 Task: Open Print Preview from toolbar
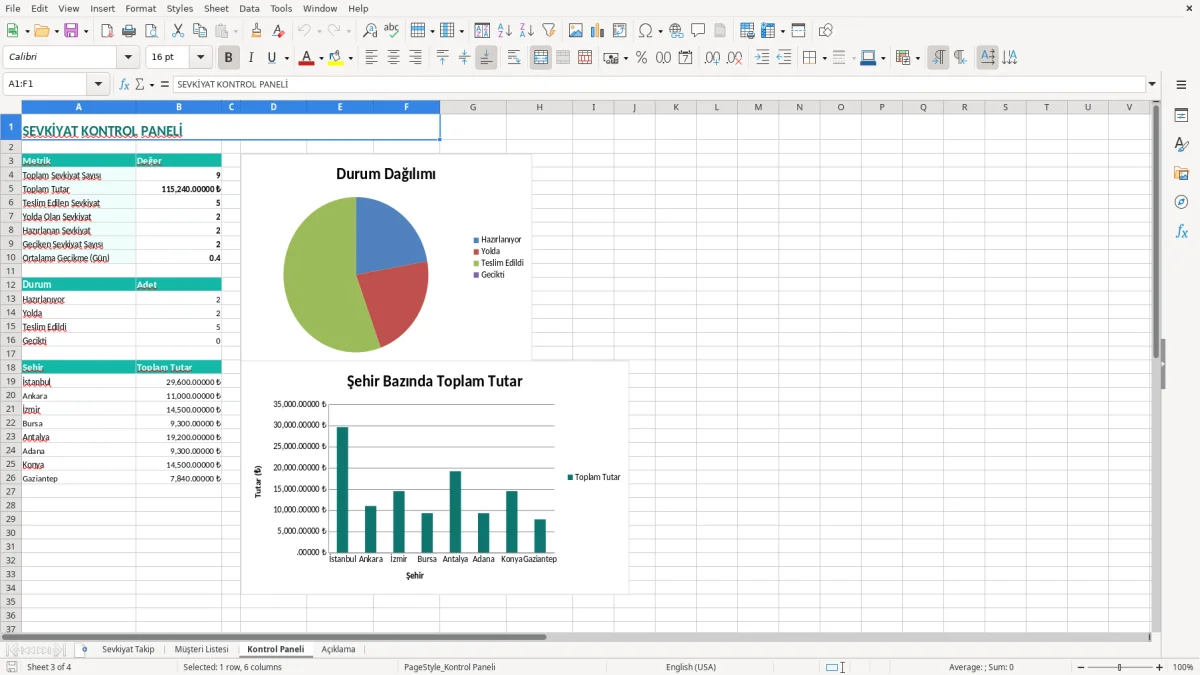tap(151, 31)
